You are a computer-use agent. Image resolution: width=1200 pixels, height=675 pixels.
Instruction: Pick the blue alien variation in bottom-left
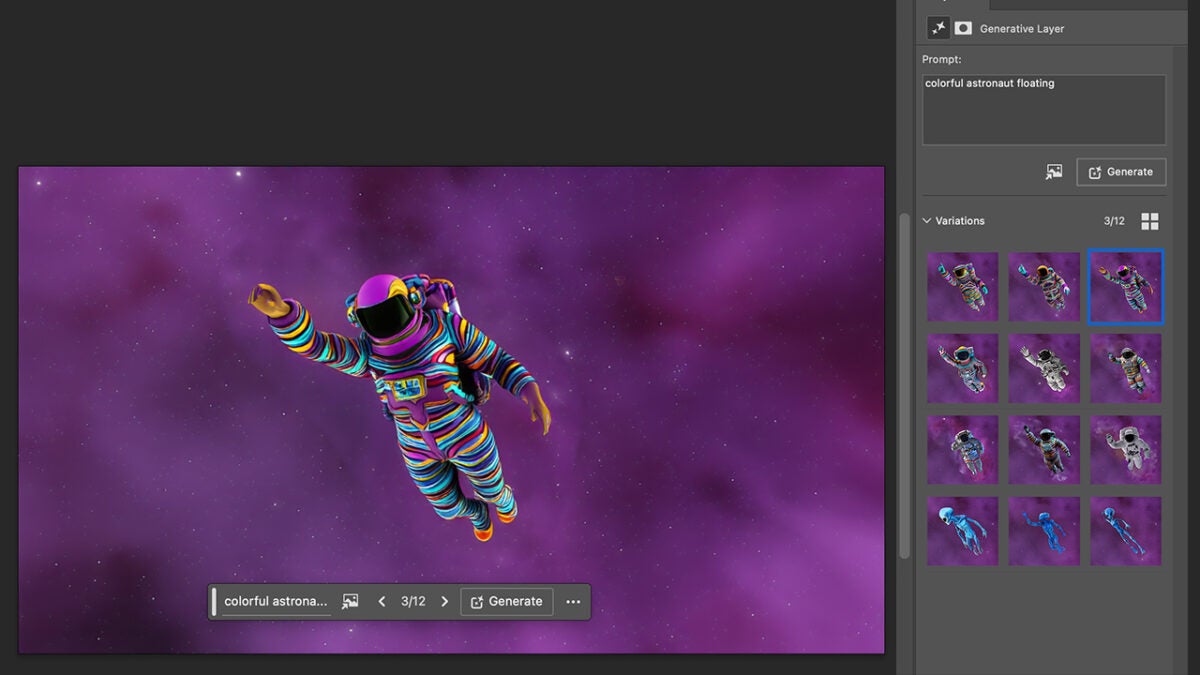tap(962, 531)
